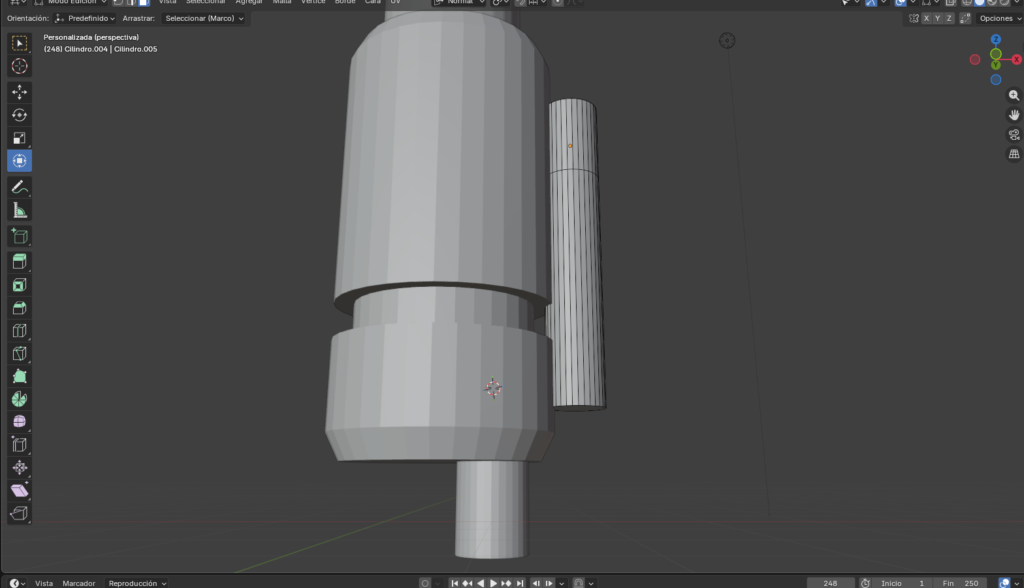The image size is (1024, 588).
Task: Select the Loop Cut tool
Action: pyautogui.click(x=20, y=331)
